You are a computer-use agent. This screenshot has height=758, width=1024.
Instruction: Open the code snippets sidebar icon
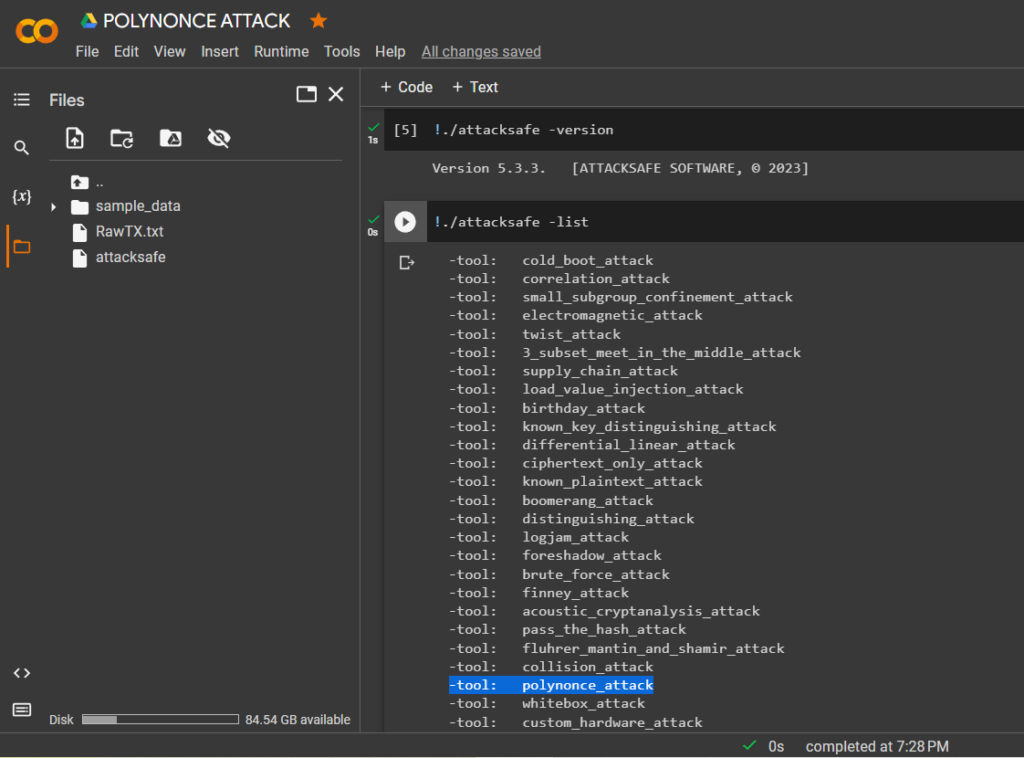click(22, 673)
